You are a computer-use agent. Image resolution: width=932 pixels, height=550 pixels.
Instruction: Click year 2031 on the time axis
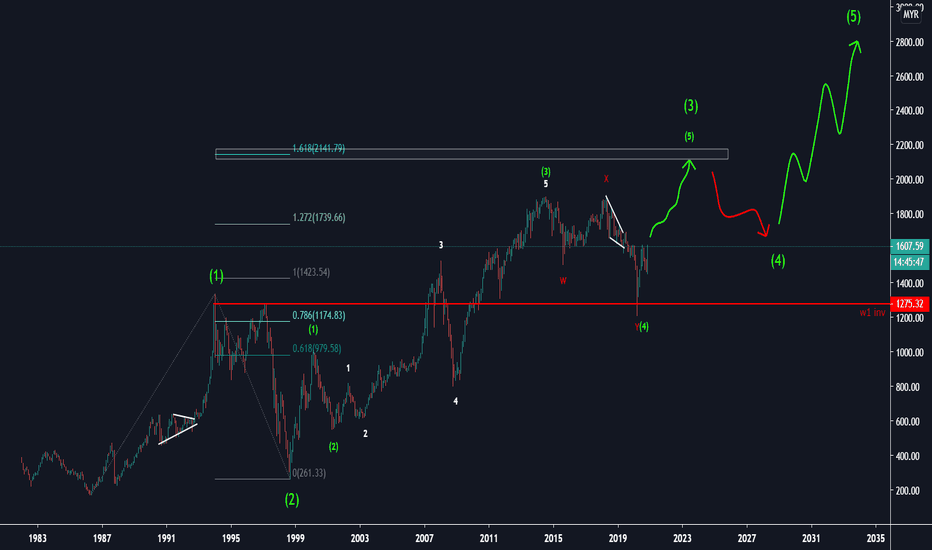811,538
